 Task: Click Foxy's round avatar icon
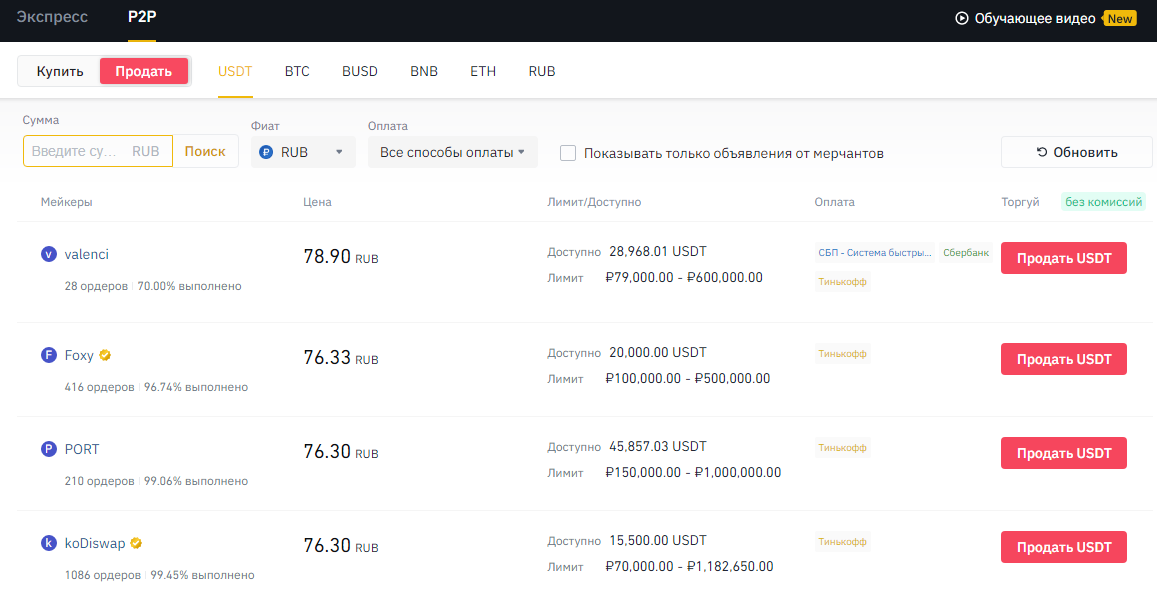(48, 355)
